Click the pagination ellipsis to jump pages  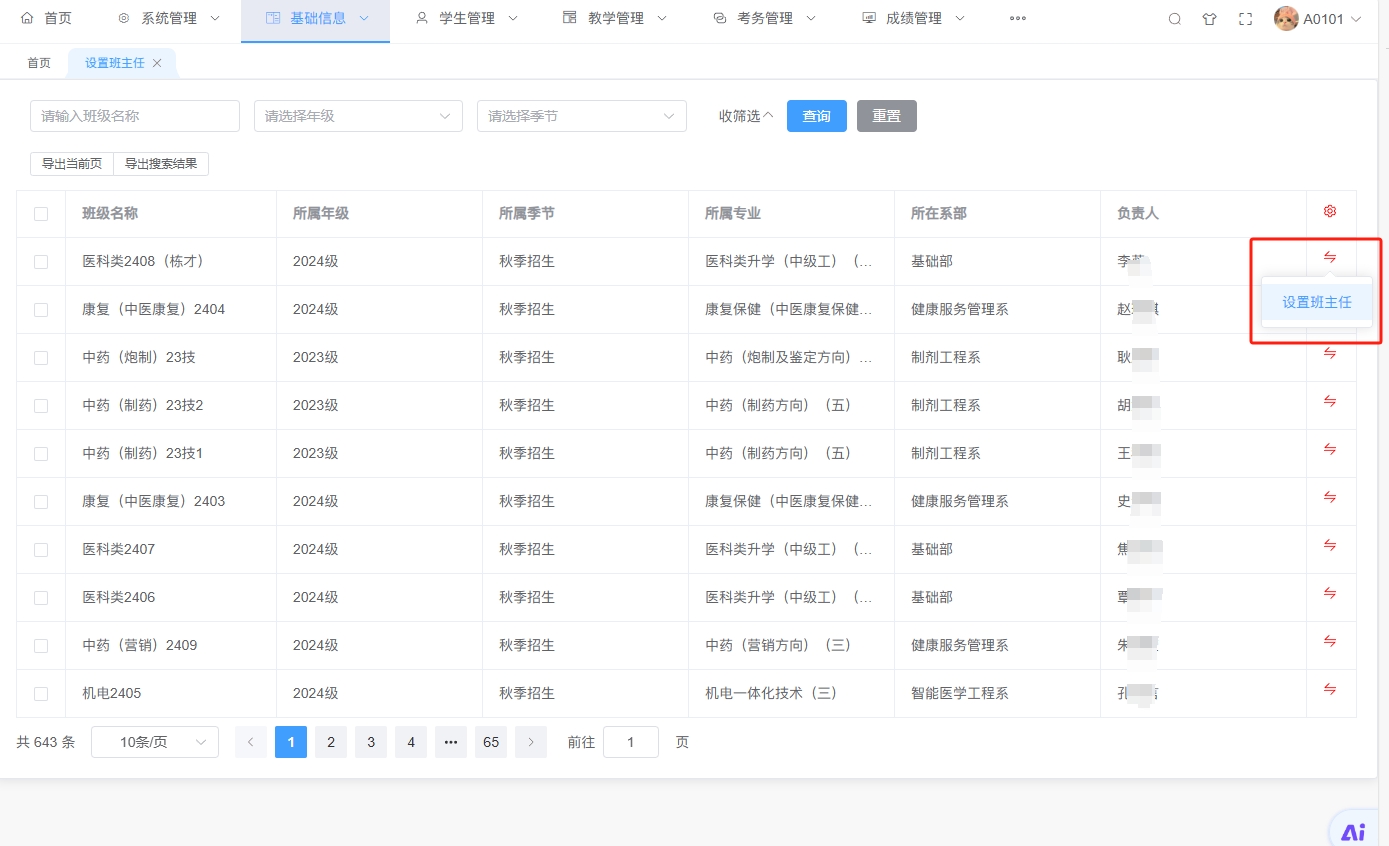[x=451, y=742]
